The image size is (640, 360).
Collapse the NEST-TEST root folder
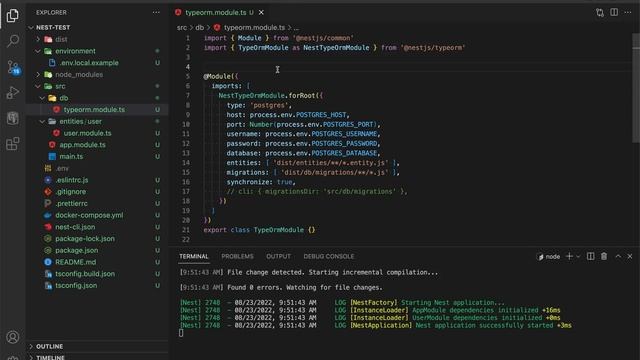tap(31, 27)
